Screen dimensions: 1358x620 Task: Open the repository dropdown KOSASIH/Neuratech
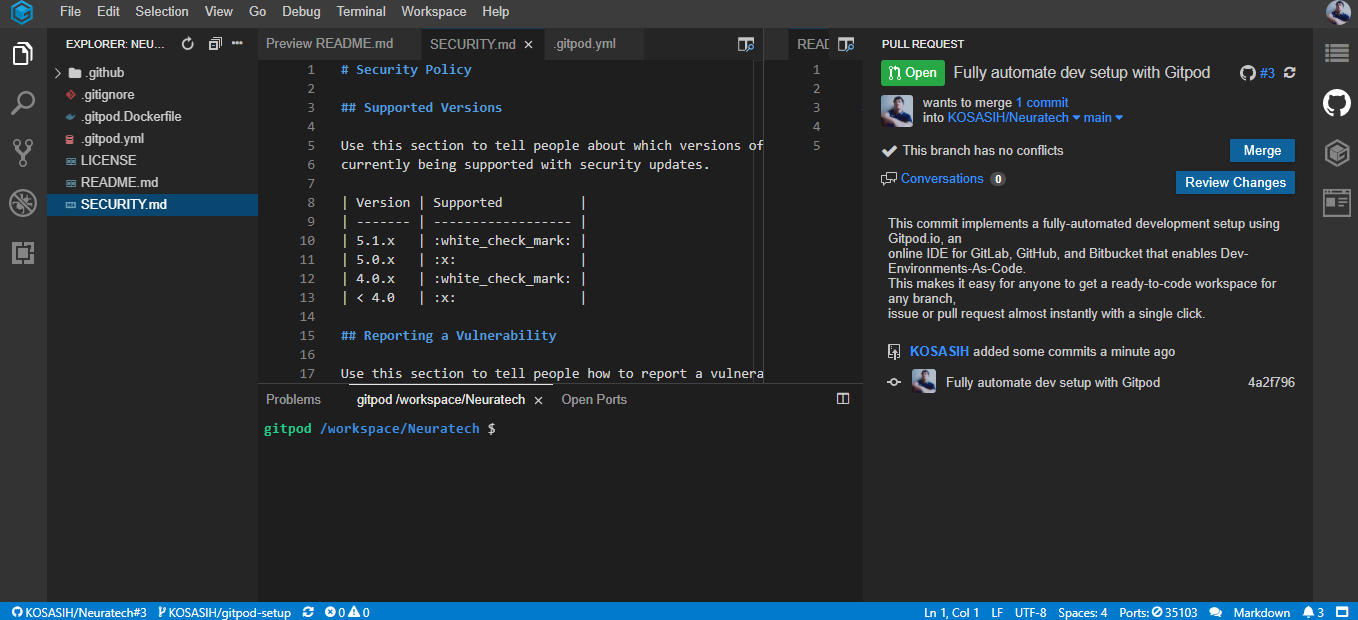tap(1014, 118)
